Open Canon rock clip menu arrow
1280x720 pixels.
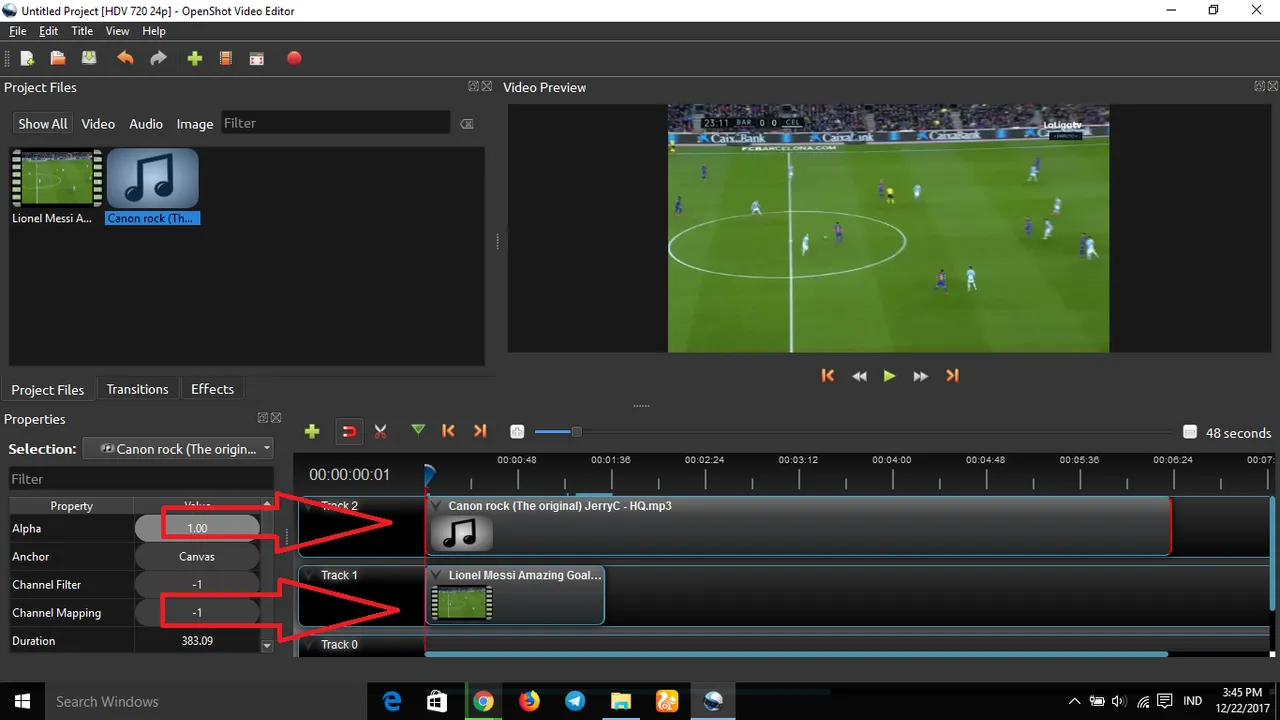click(x=437, y=506)
